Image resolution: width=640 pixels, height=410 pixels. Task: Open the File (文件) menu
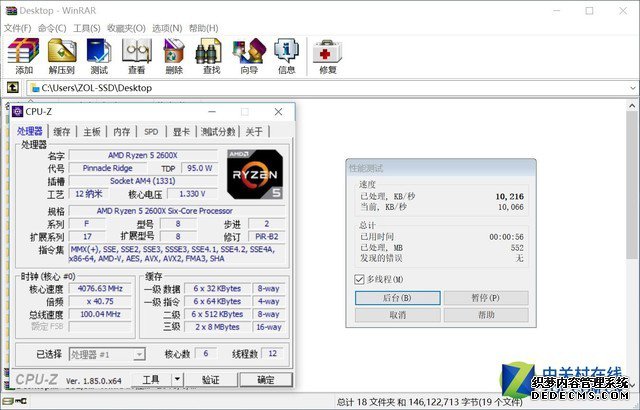point(18,28)
